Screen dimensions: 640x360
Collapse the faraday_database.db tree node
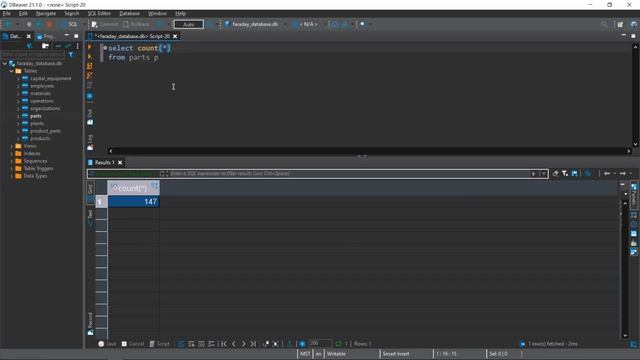[4, 64]
